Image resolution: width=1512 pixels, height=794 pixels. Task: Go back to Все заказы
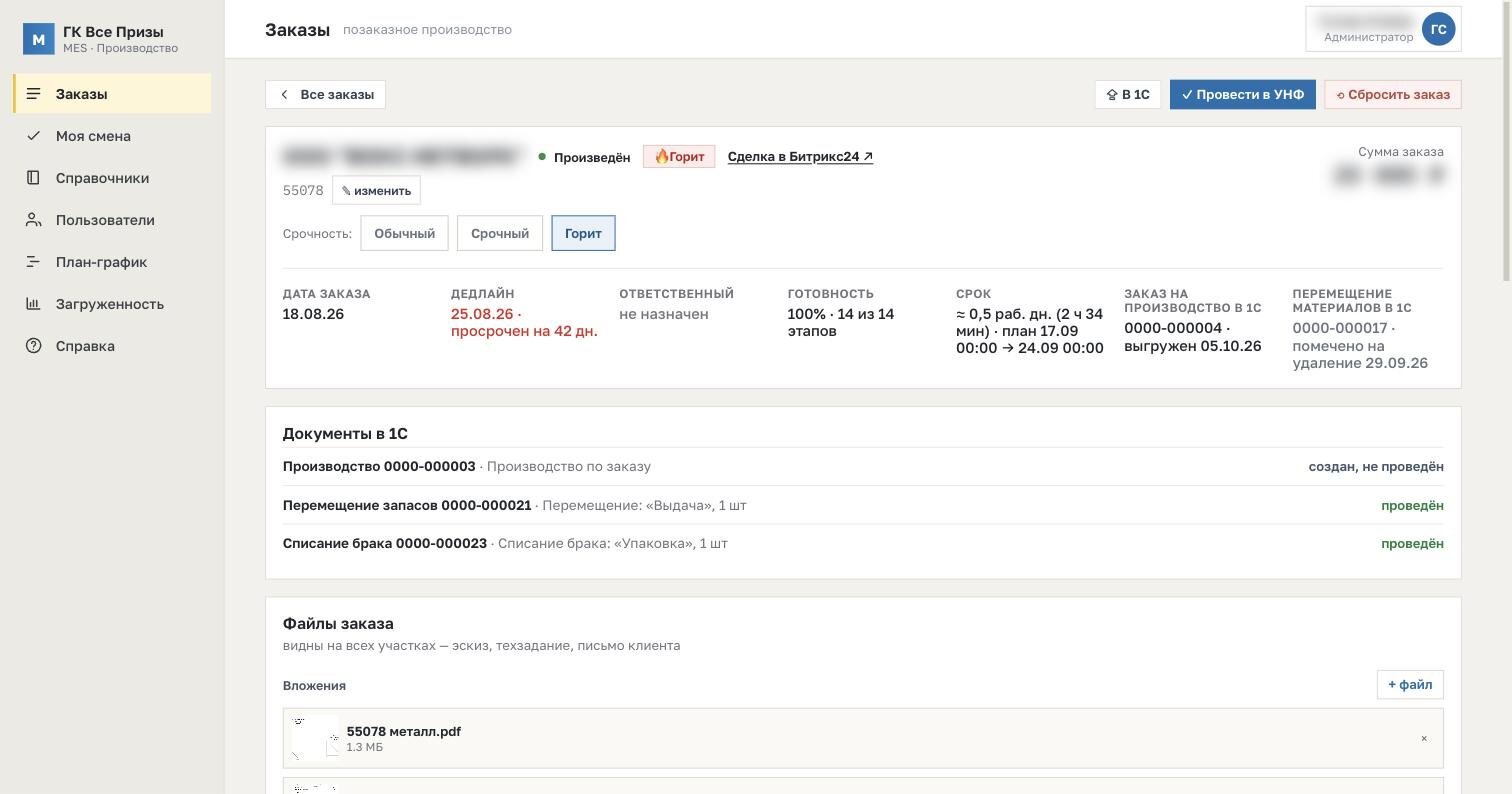[x=325, y=95]
